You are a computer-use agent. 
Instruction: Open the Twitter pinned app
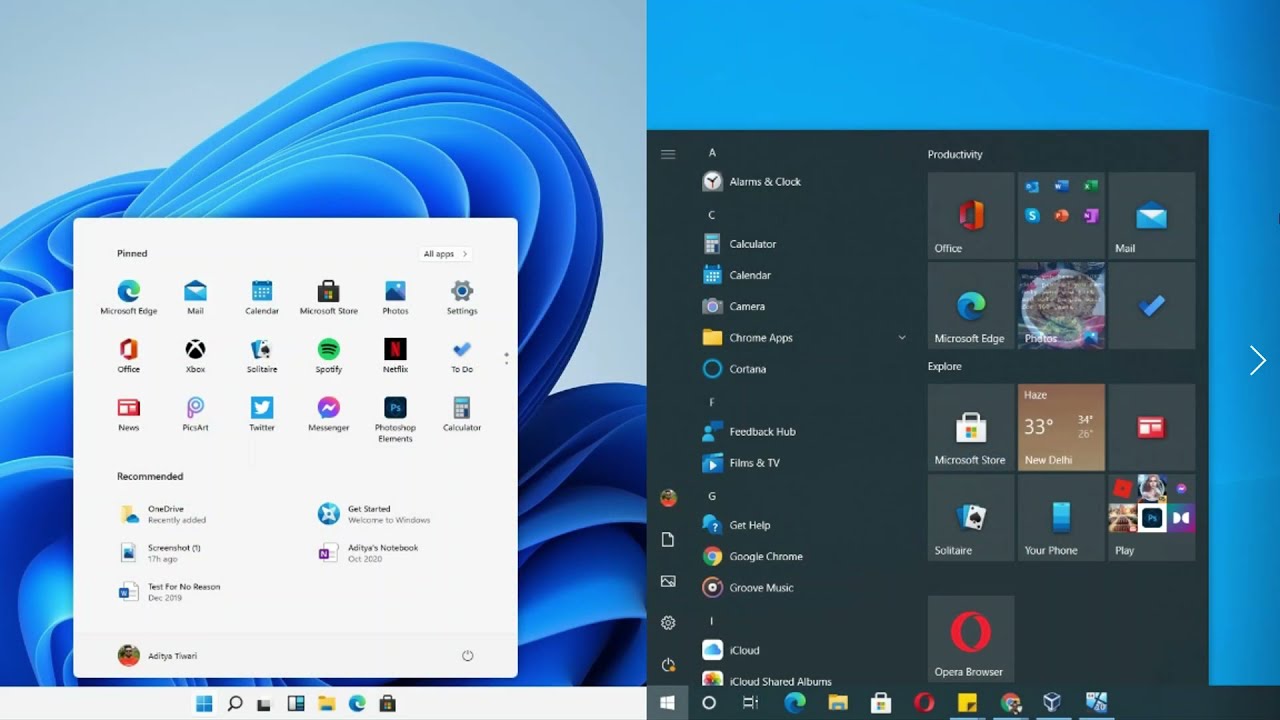(262, 413)
